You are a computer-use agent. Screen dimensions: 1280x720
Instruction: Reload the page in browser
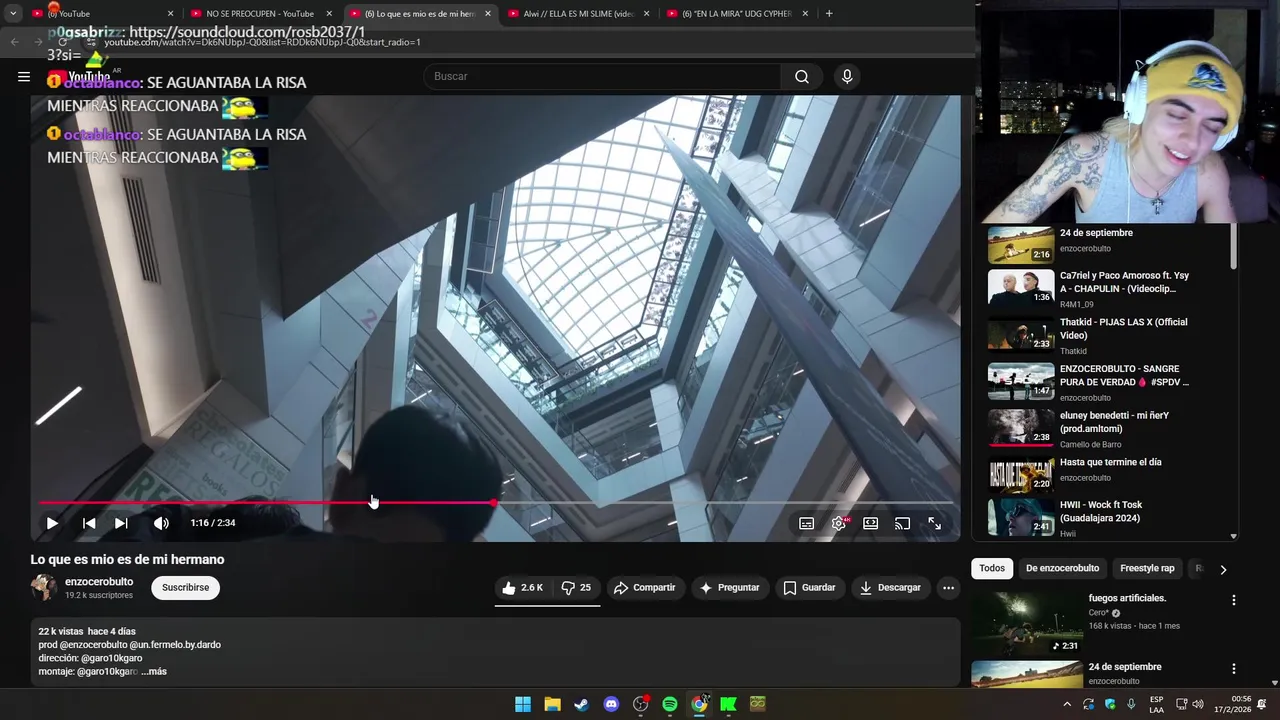point(62,42)
